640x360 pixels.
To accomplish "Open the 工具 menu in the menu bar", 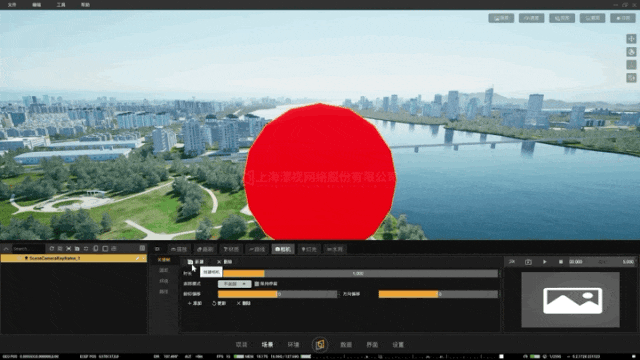I will point(61,5).
